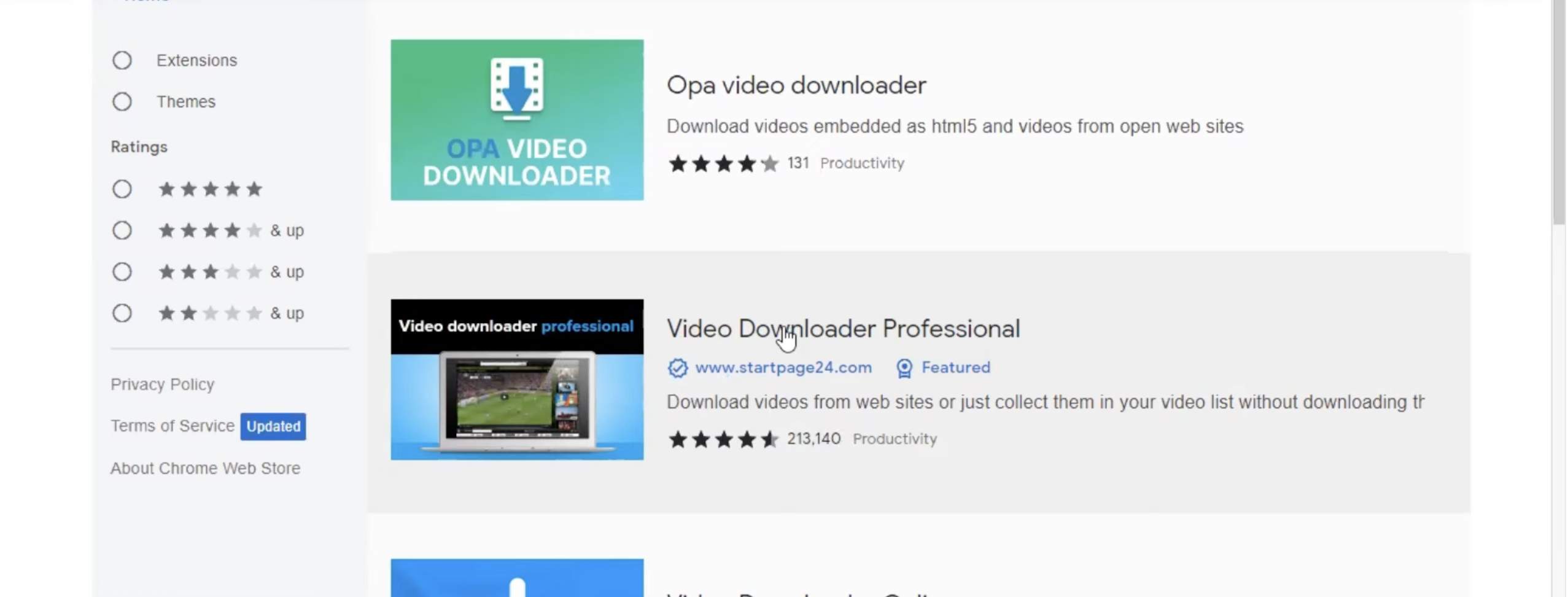Image resolution: width=1568 pixels, height=597 pixels.
Task: Click Productivity under Video Downloader Professional
Action: 895,439
